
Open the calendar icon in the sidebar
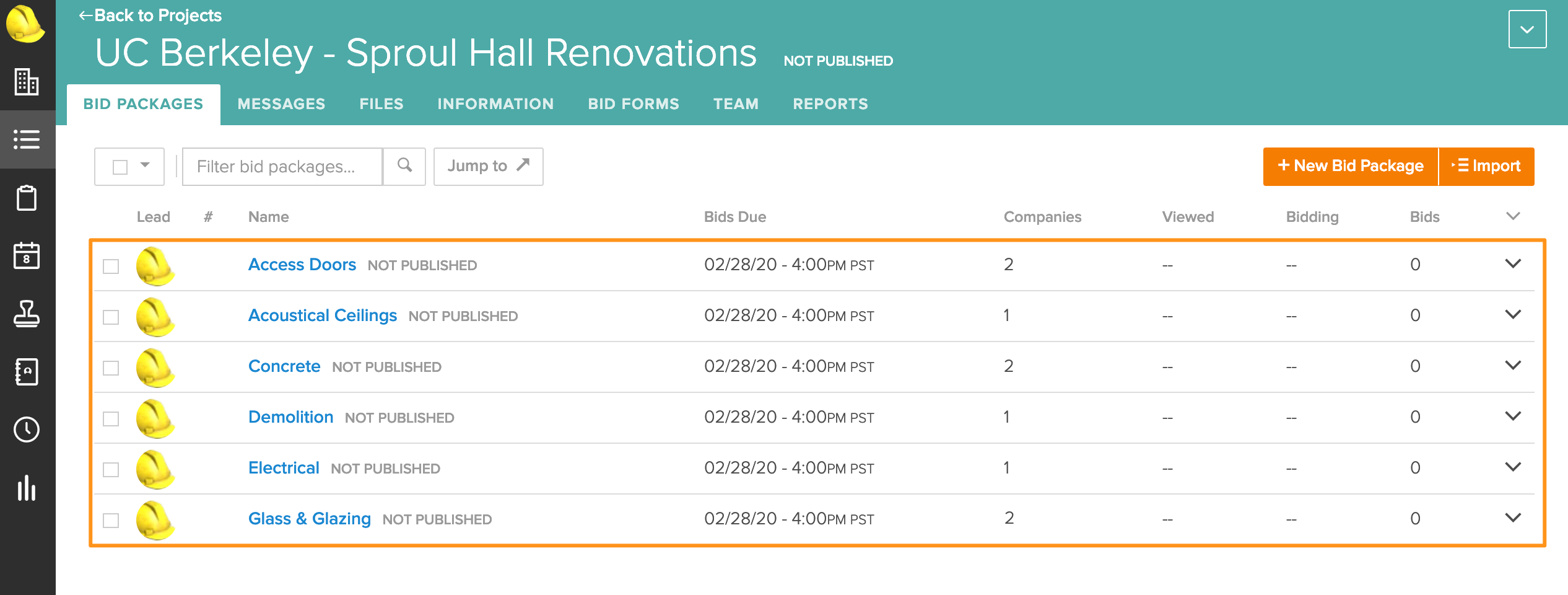coord(27,255)
